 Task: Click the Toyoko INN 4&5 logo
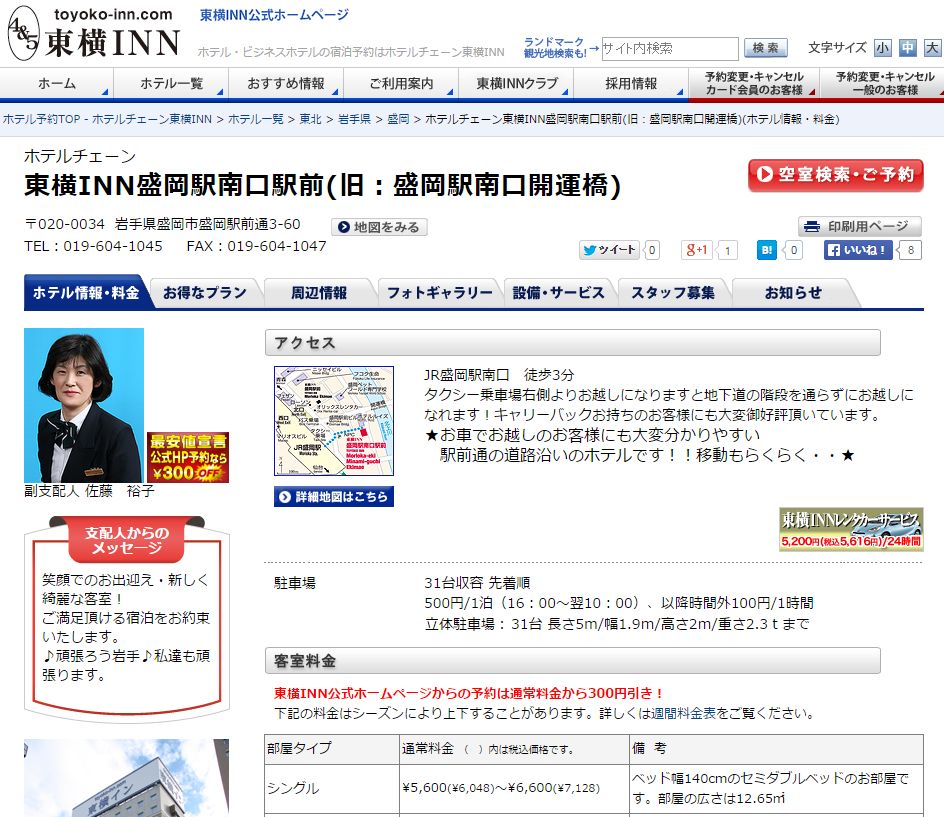click(94, 34)
